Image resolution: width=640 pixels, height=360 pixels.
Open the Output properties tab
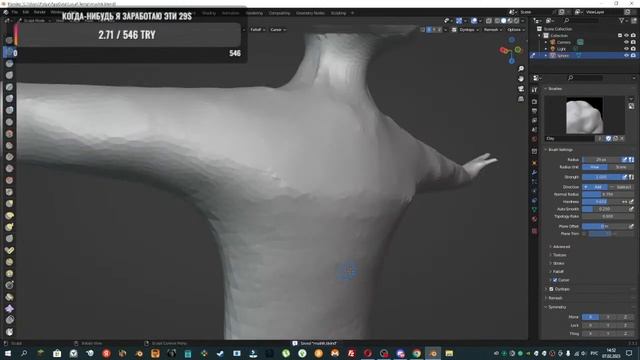coord(535,111)
